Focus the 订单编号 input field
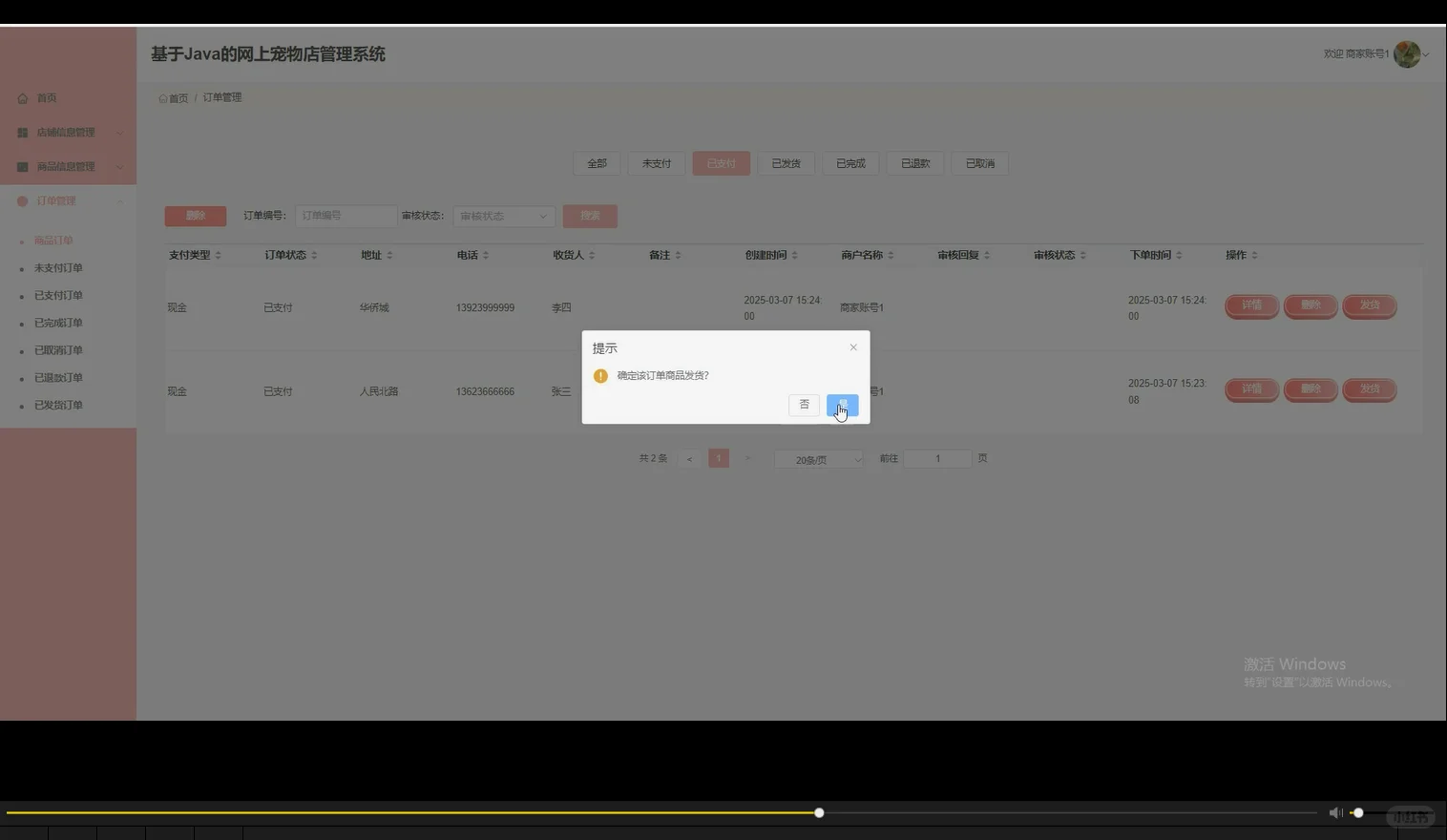Viewport: 1447px width, 840px height. (346, 217)
